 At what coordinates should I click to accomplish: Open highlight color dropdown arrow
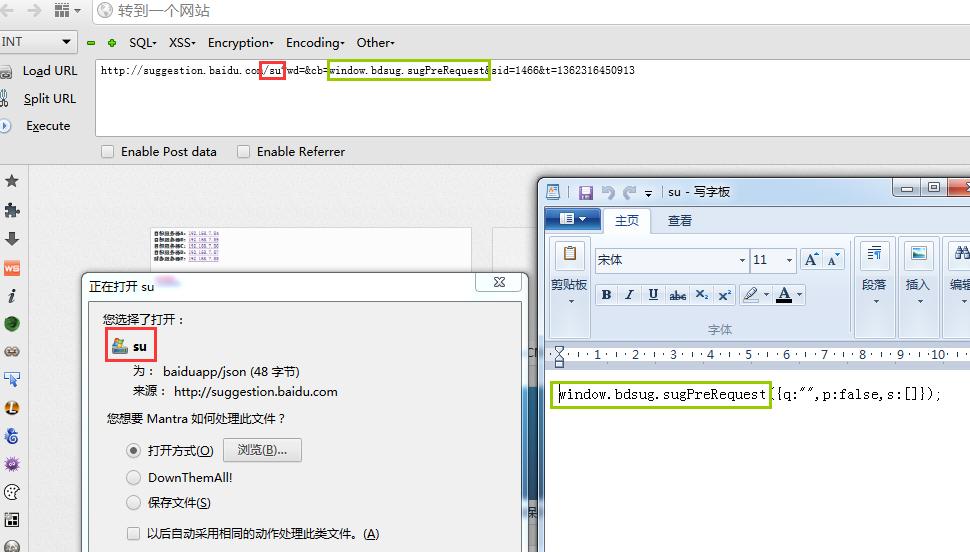pyautogui.click(x=766, y=295)
